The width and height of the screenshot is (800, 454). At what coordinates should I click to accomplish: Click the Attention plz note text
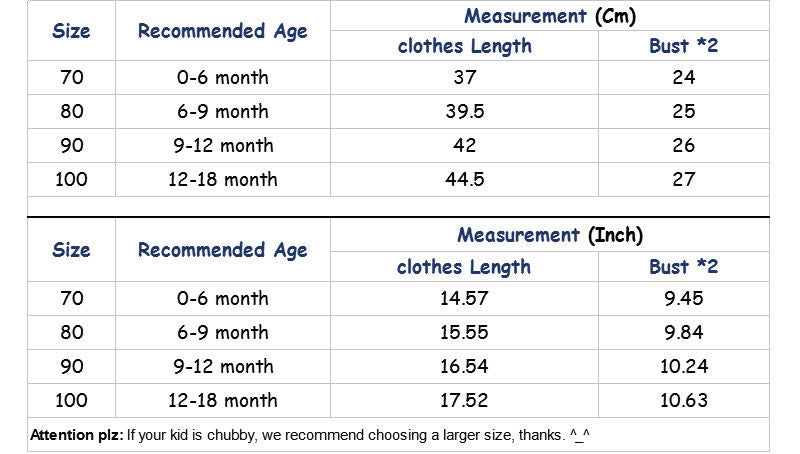[310, 435]
